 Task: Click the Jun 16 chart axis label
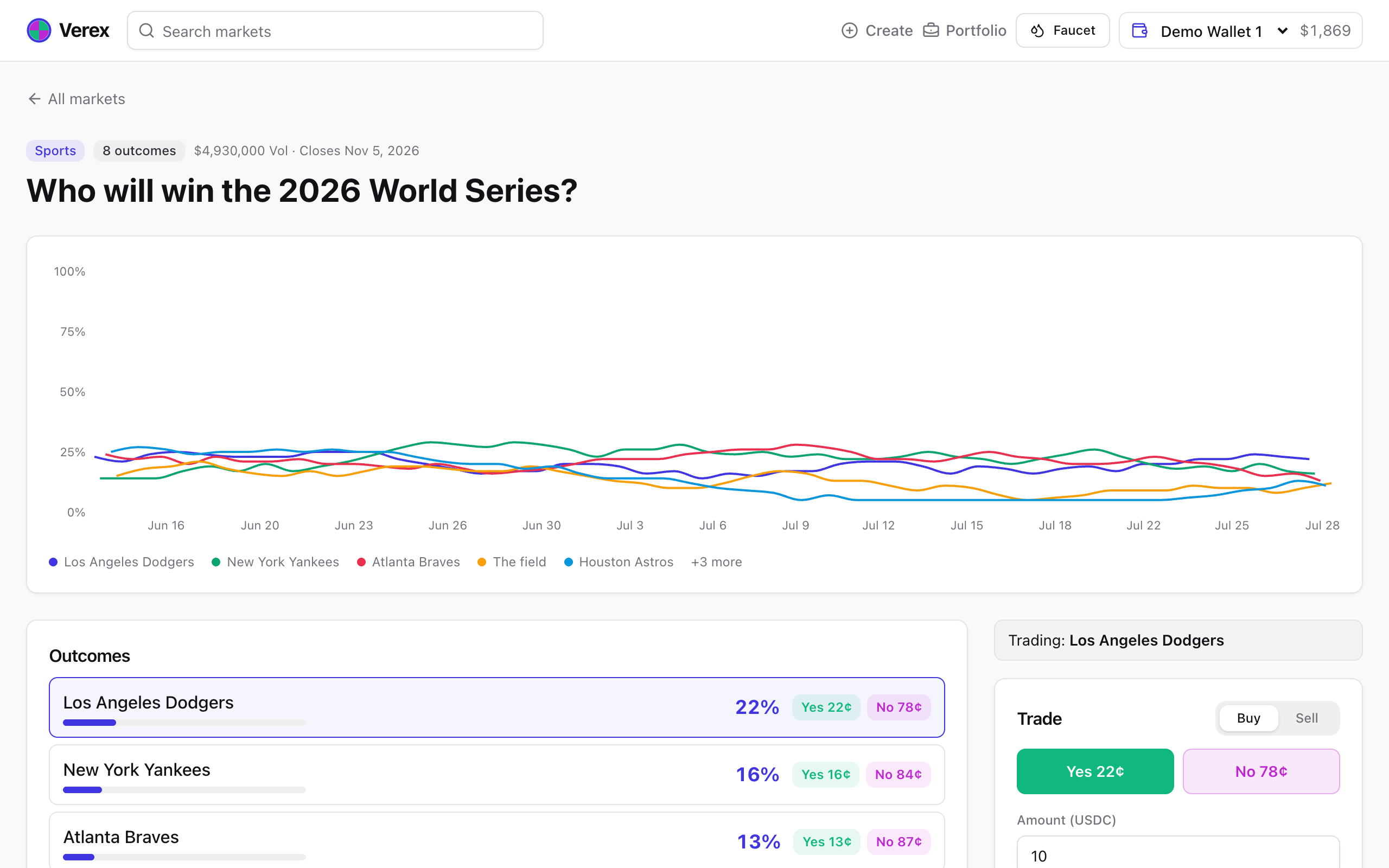[166, 525]
